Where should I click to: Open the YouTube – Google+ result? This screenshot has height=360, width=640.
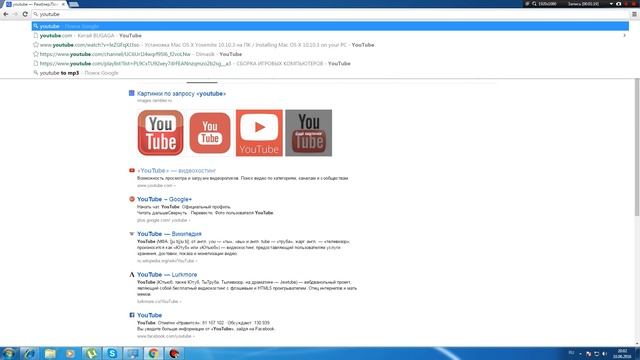(x=164, y=199)
